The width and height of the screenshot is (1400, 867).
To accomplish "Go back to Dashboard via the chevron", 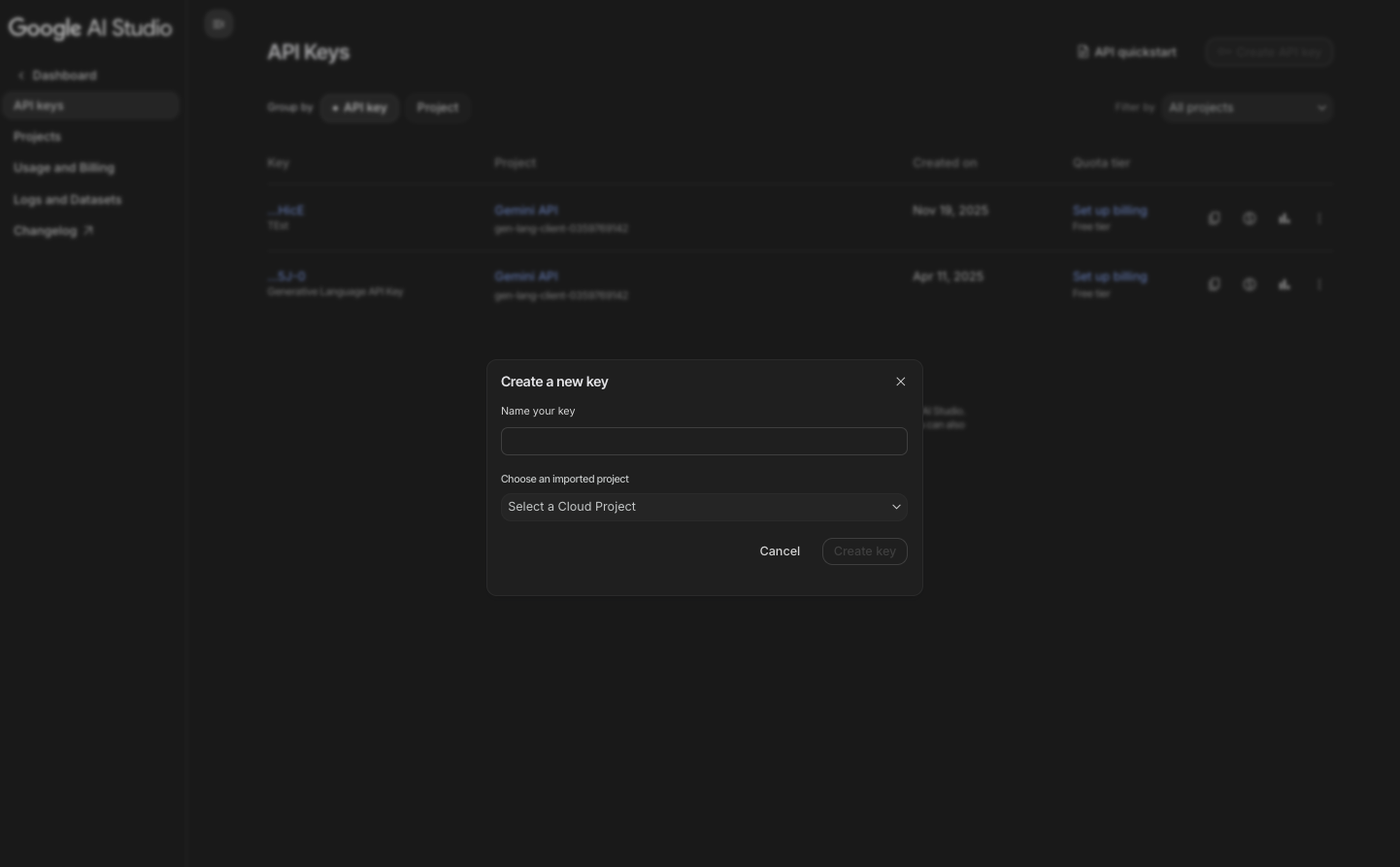I will click(21, 76).
